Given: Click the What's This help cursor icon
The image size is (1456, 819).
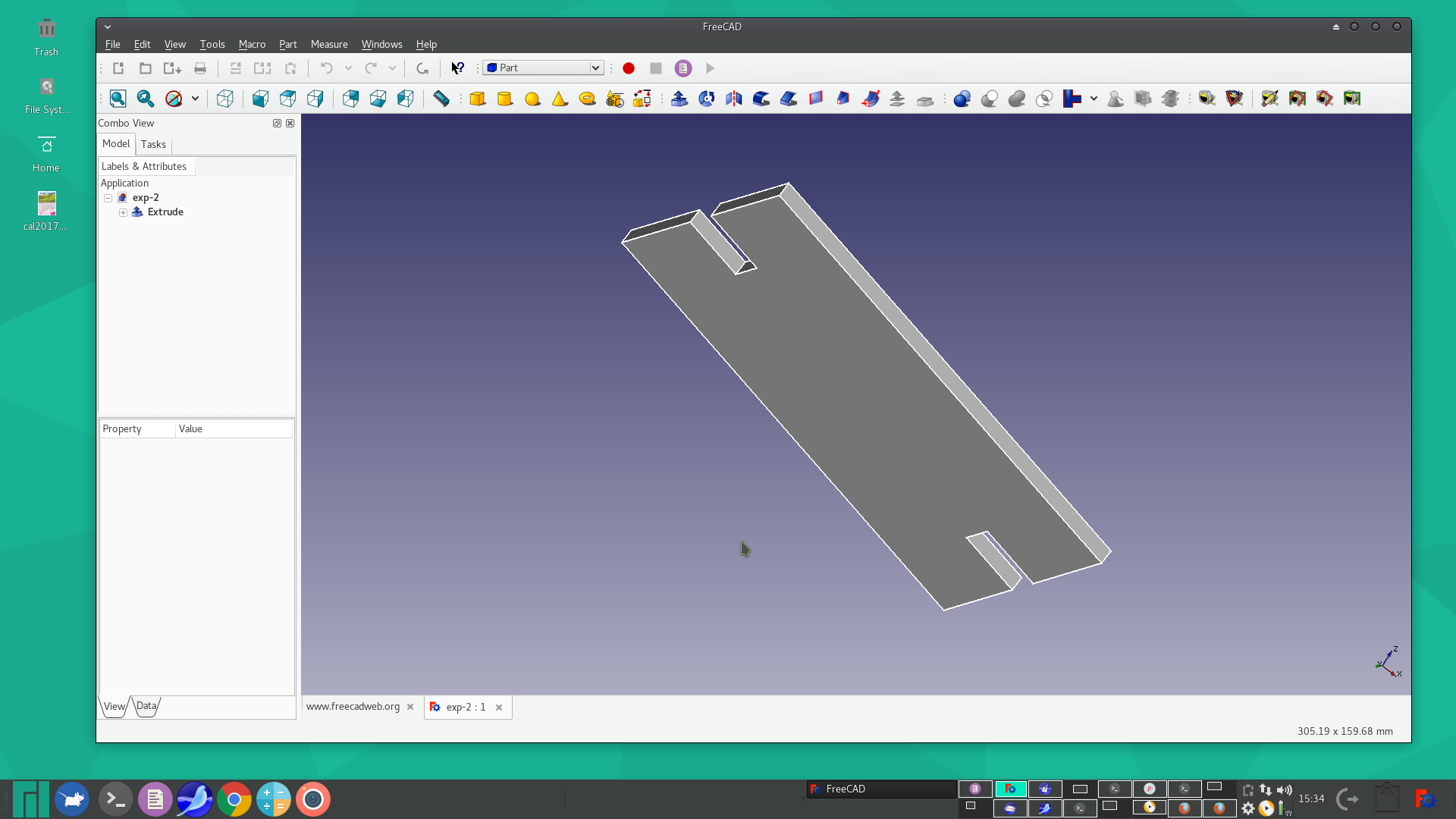Looking at the screenshot, I should 458,68.
